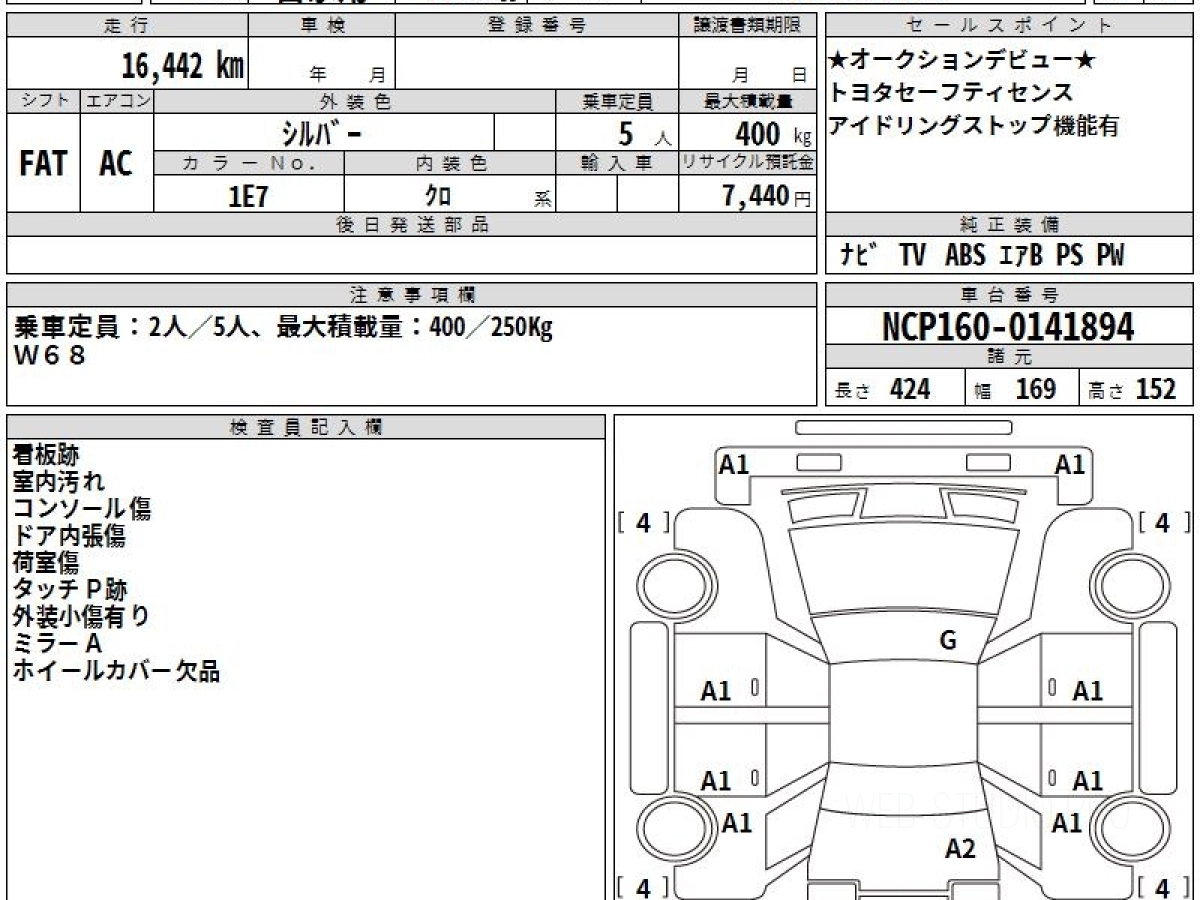Click the ミラーA inspector note

click(x=57, y=644)
